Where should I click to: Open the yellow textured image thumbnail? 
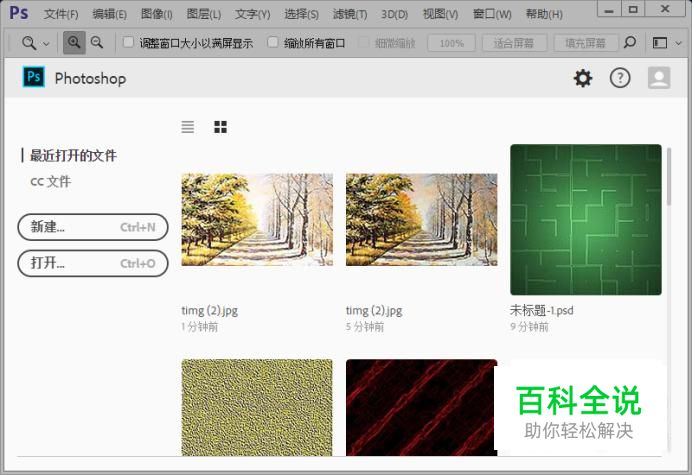click(257, 407)
